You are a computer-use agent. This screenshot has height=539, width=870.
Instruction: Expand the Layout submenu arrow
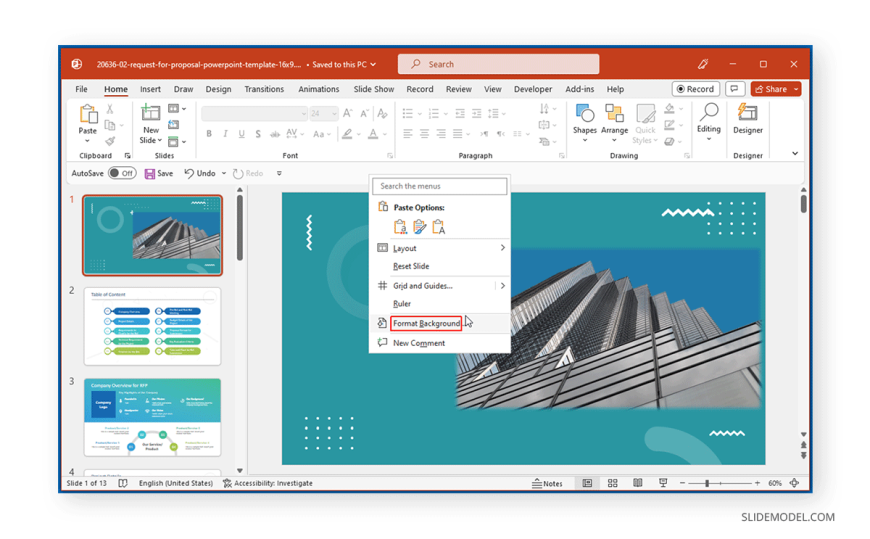point(502,248)
